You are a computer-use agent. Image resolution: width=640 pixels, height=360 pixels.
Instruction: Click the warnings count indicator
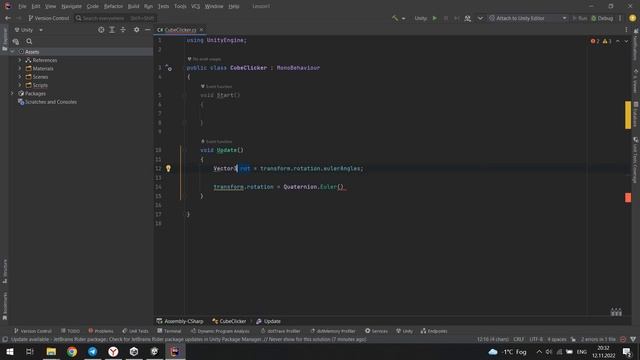607,41
